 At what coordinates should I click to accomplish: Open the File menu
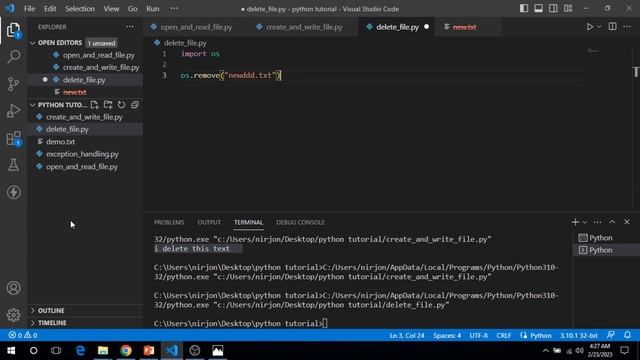click(x=29, y=9)
